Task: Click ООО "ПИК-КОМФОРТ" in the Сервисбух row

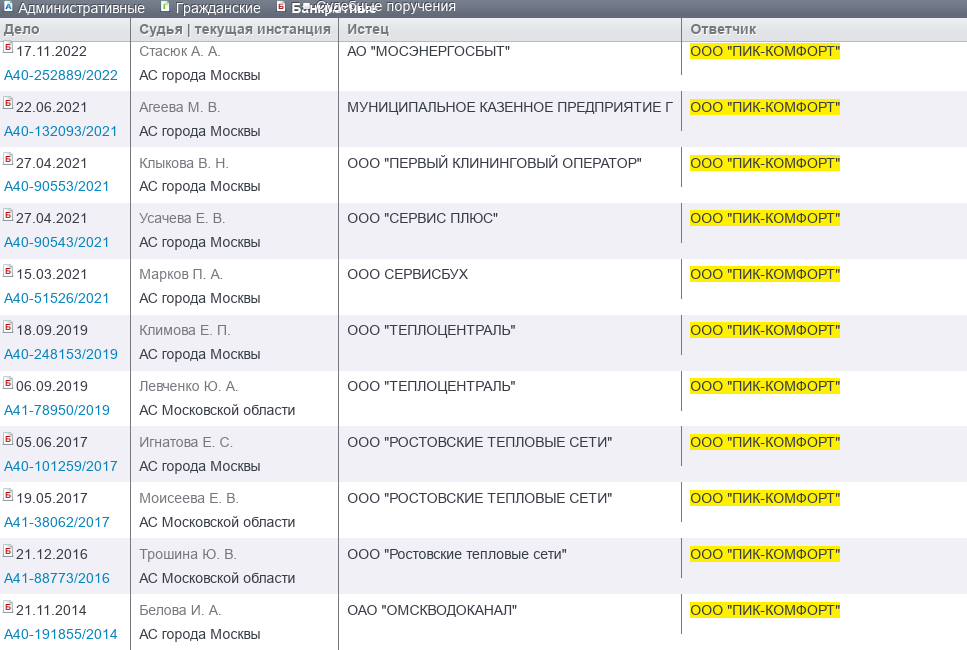Action: (765, 274)
